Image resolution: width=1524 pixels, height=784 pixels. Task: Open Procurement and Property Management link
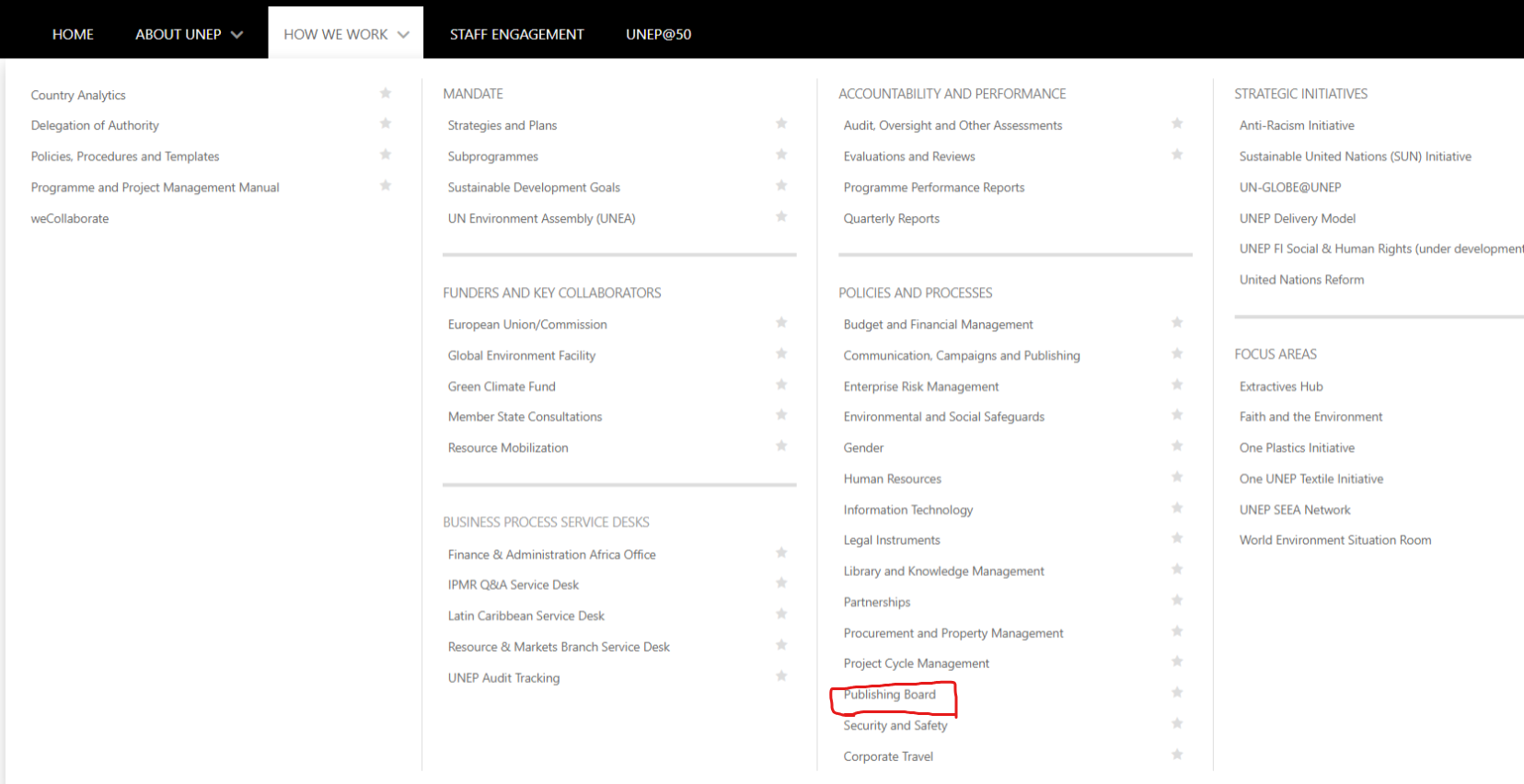(x=952, y=633)
